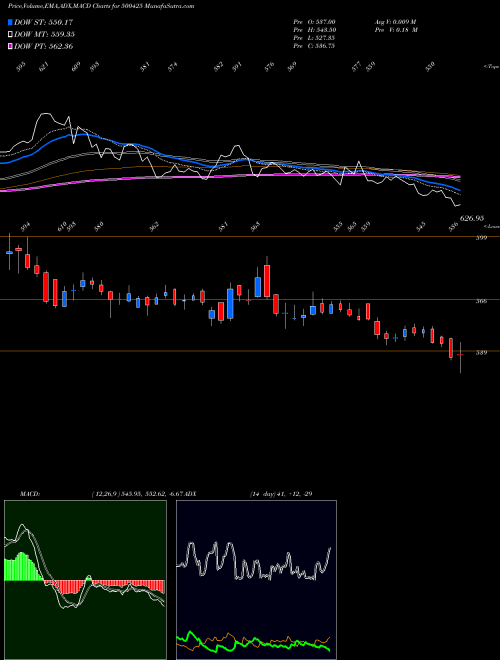Click the 545 label in the lows row

420,227
